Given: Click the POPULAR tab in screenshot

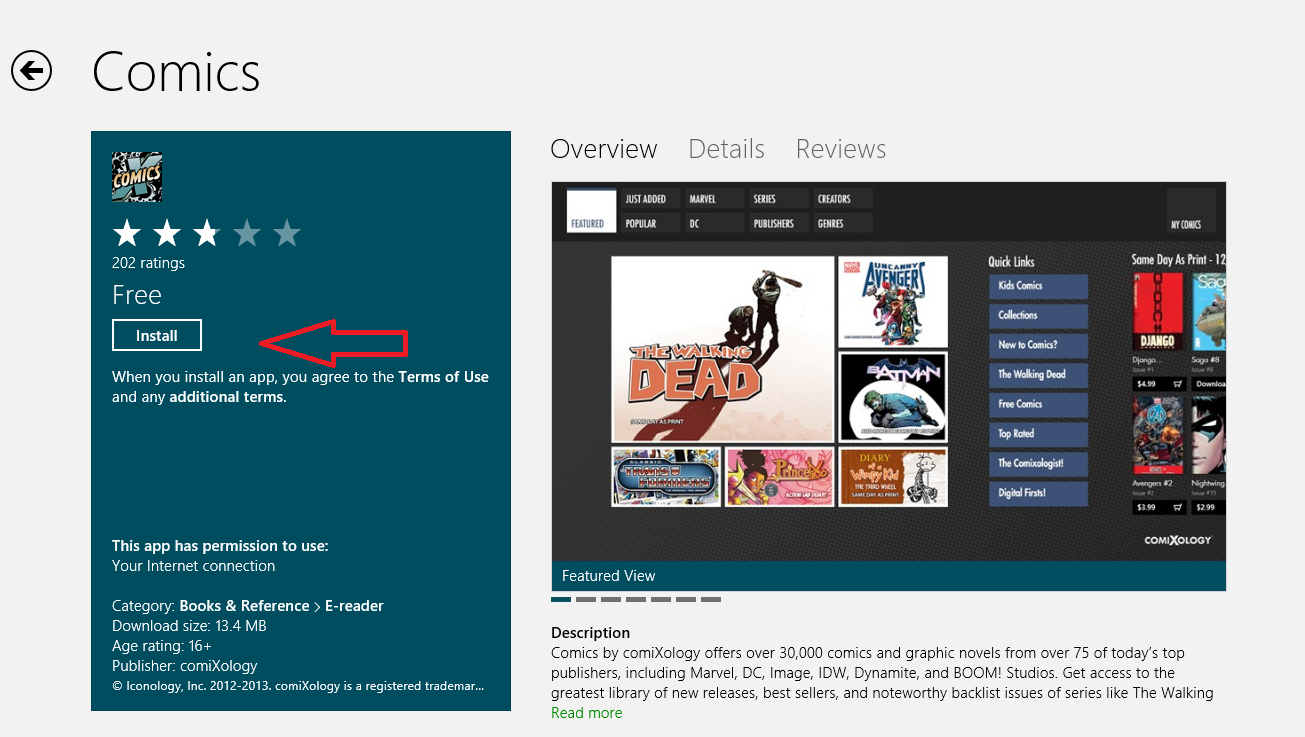Looking at the screenshot, I should pos(650,223).
